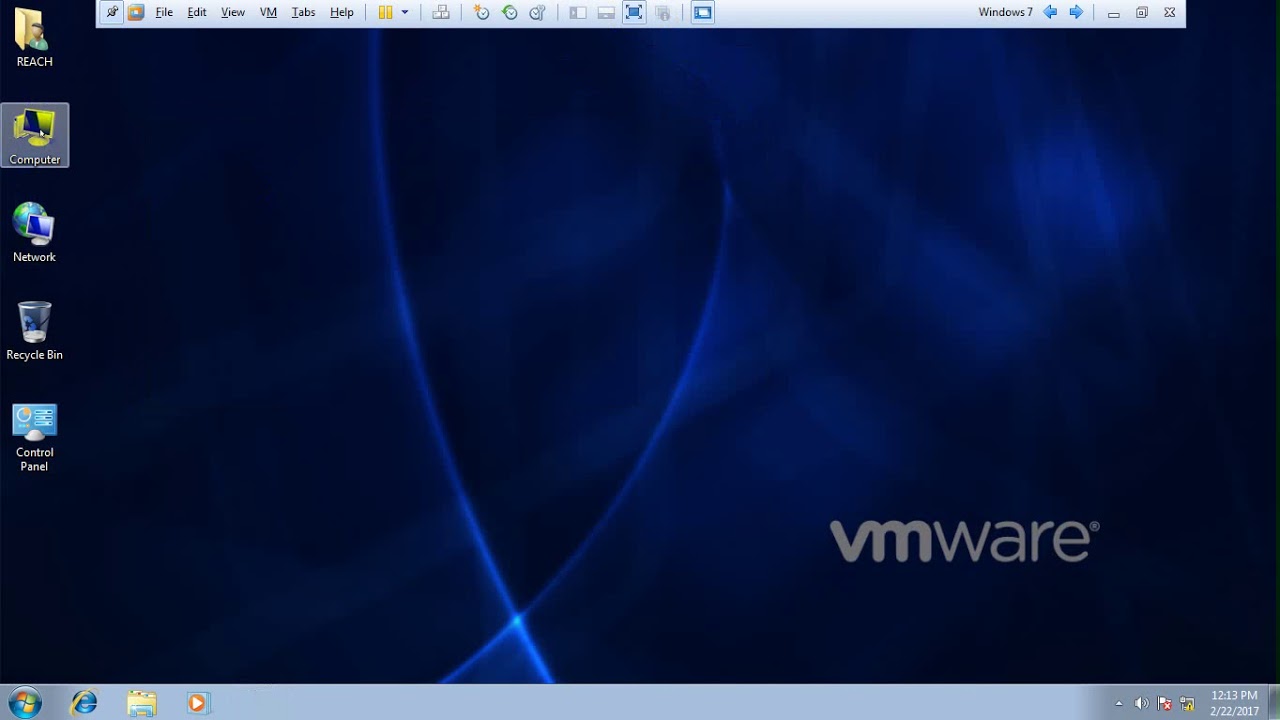
Task: Click the Show desktop button
Action: click(x=1273, y=703)
